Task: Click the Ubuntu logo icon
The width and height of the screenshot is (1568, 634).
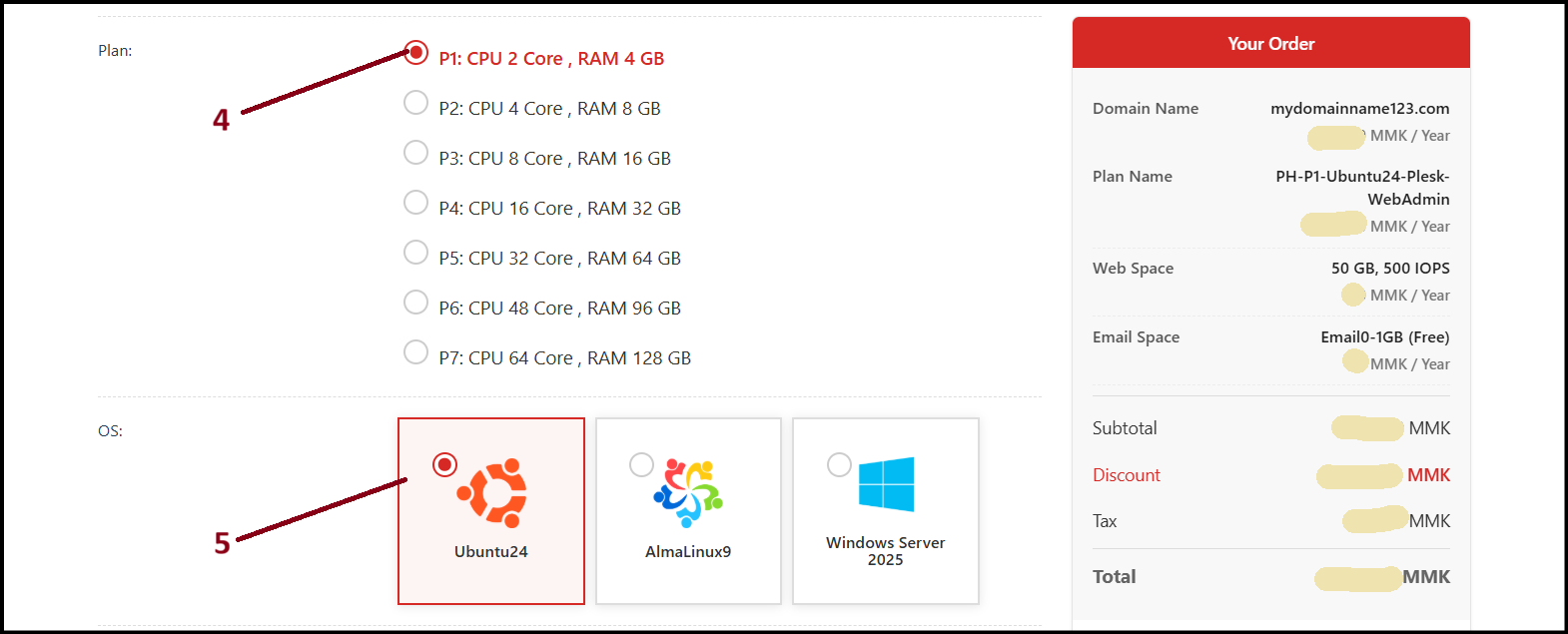Action: tap(492, 493)
